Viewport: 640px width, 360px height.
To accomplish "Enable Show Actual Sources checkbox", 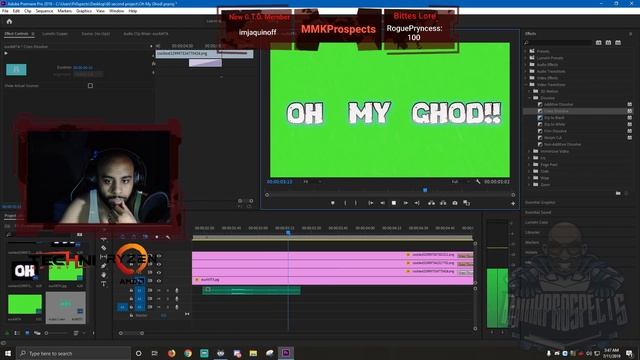I will coord(90,86).
